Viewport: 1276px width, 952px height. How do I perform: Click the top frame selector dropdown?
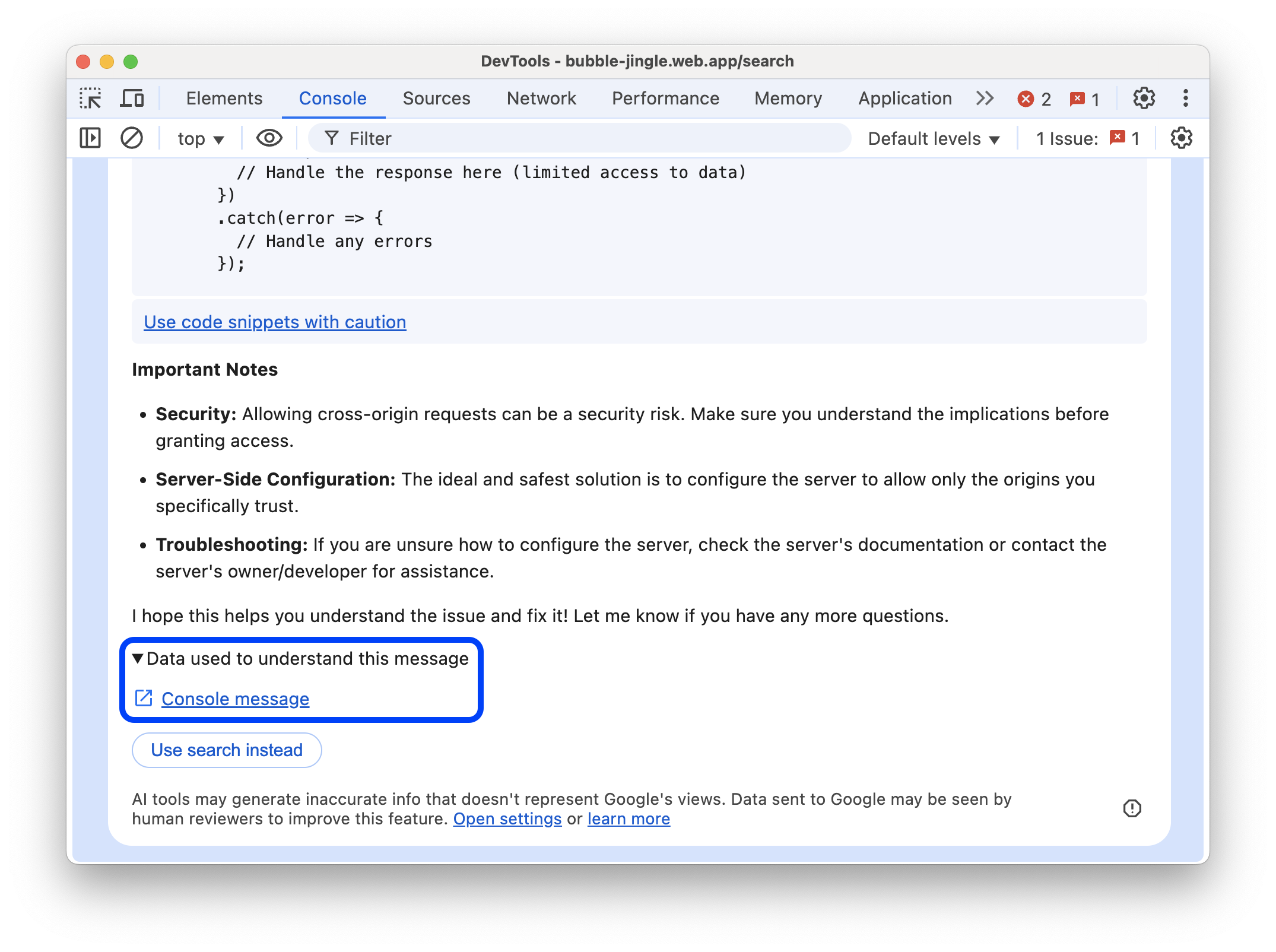tap(199, 138)
